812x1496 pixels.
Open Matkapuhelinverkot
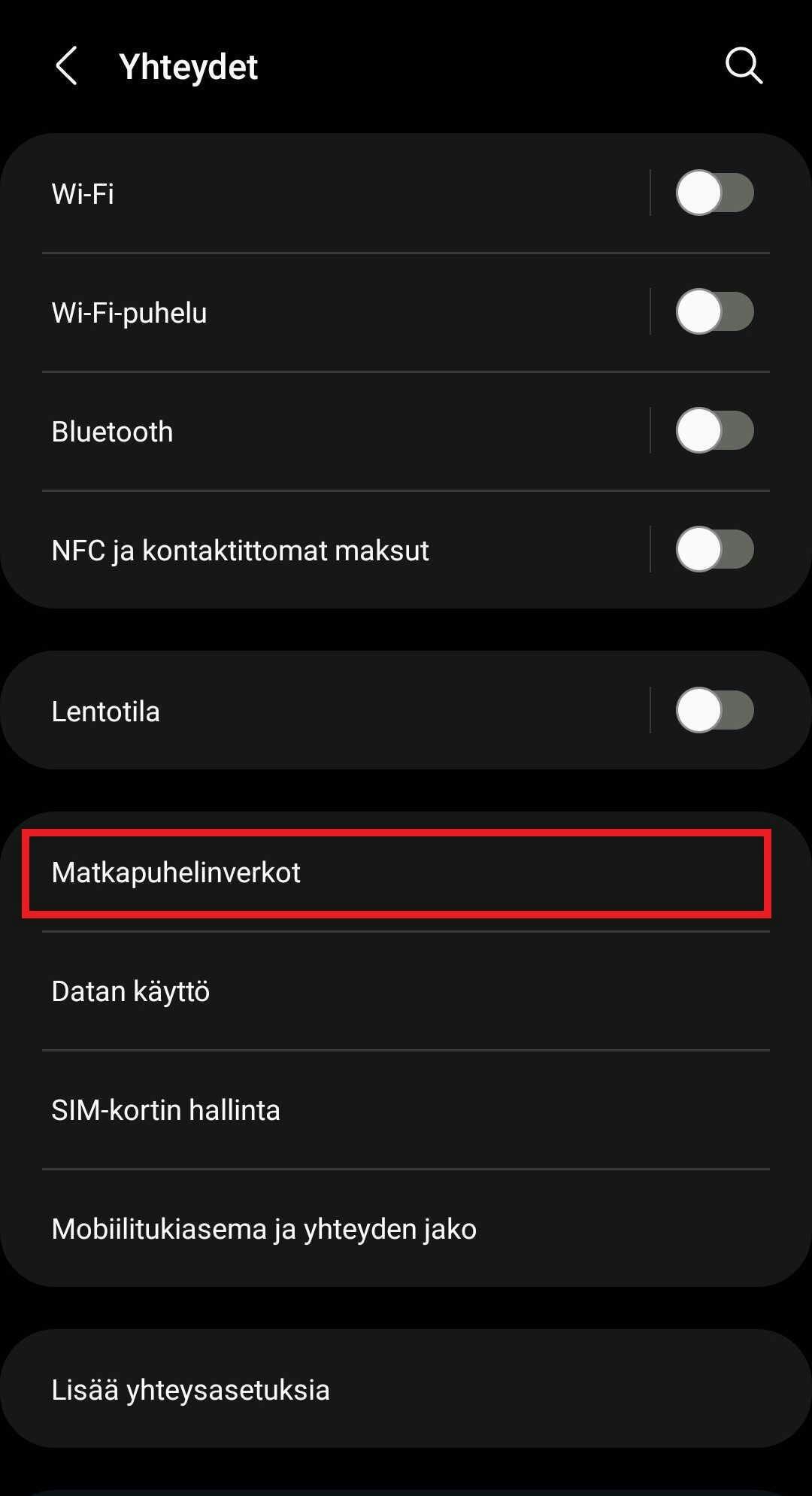406,872
